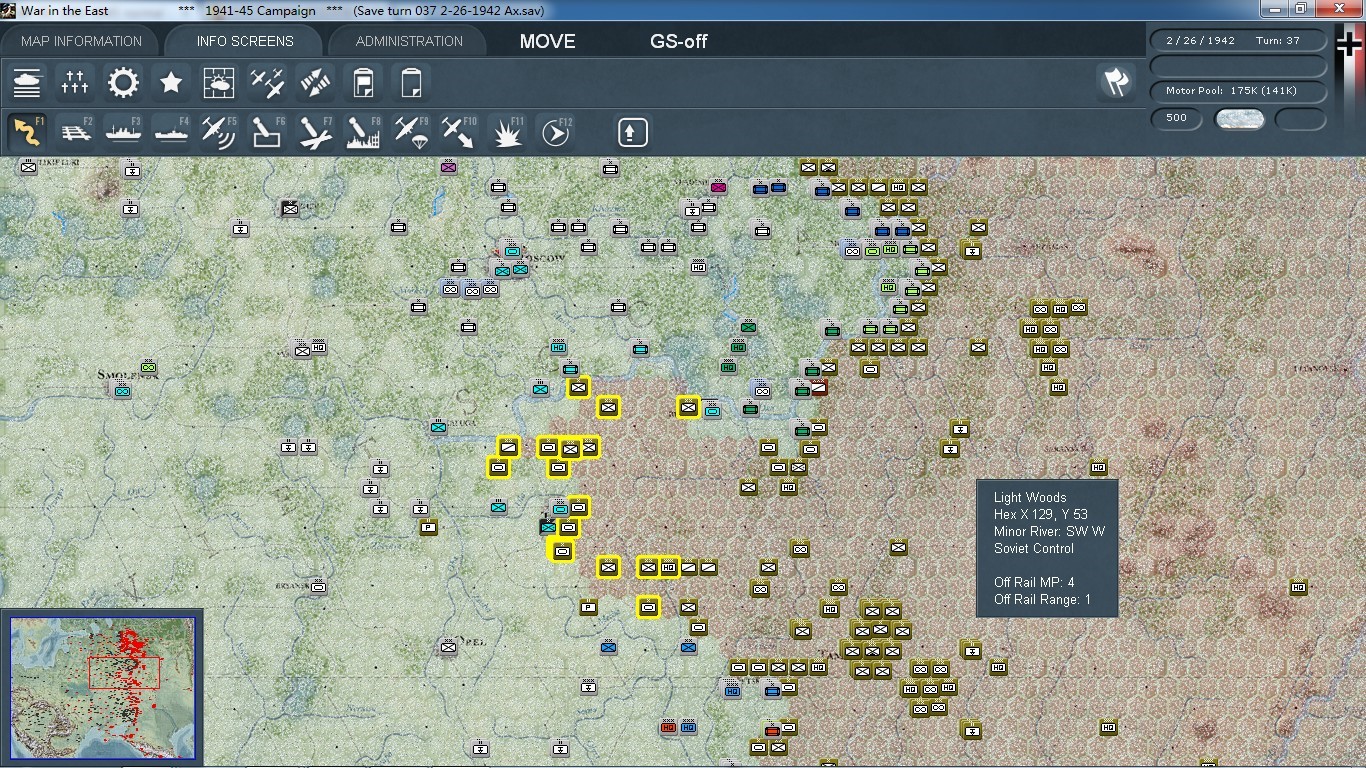Open the victory screen star icon

pos(171,83)
